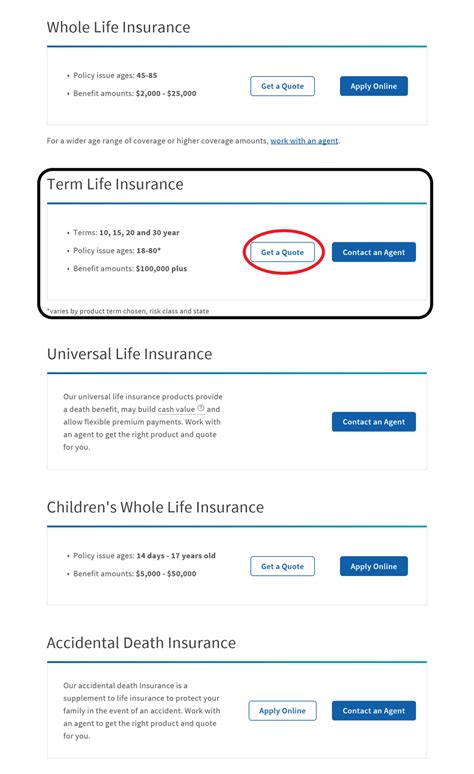Click the Whole Life Insurance heading

[118, 27]
